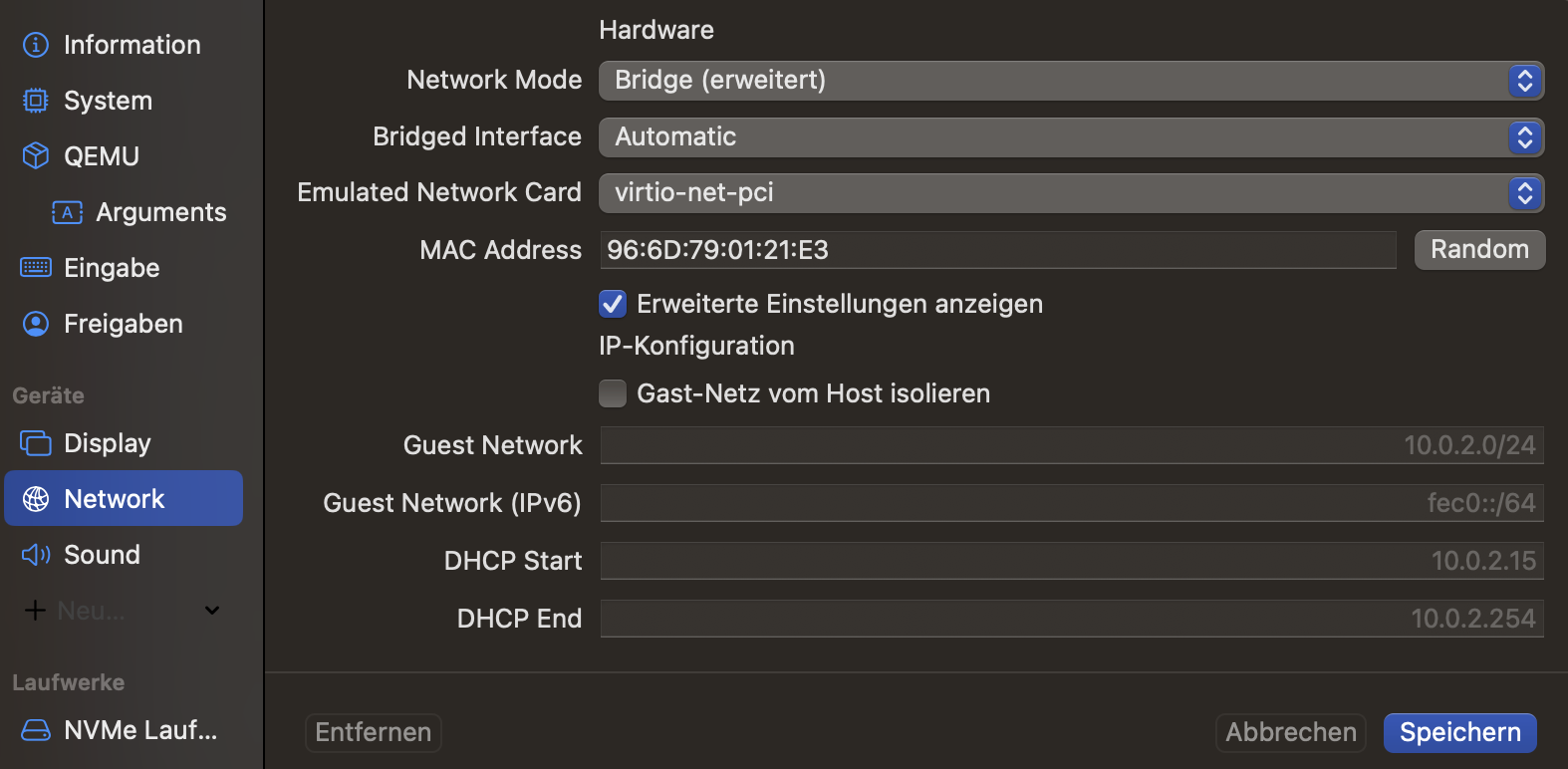Click the Speichern button
The image size is (1568, 769).
(x=1459, y=733)
